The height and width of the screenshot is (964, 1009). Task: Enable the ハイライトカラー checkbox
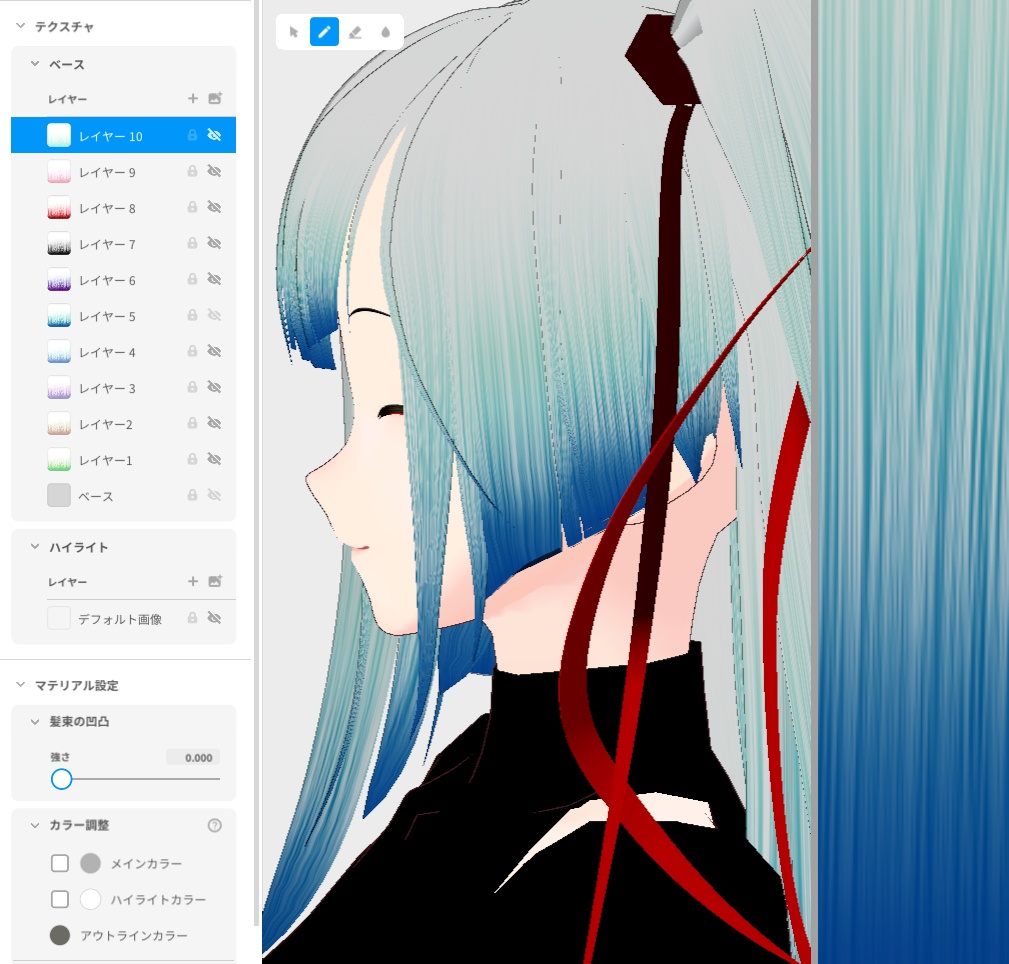pos(60,899)
